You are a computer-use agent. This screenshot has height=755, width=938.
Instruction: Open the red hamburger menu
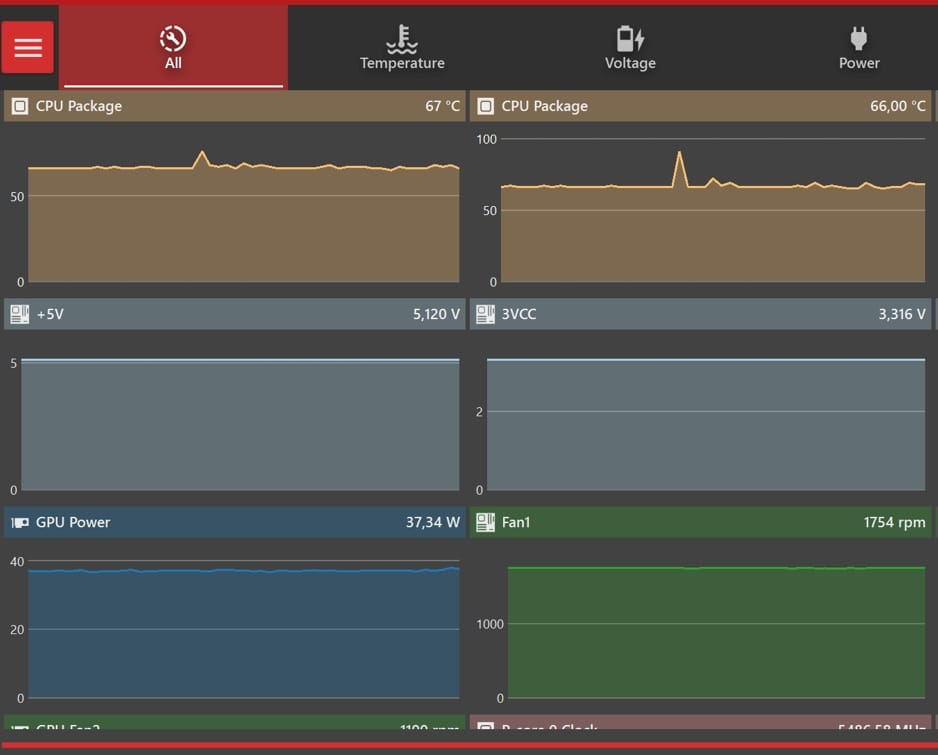[x=28, y=47]
